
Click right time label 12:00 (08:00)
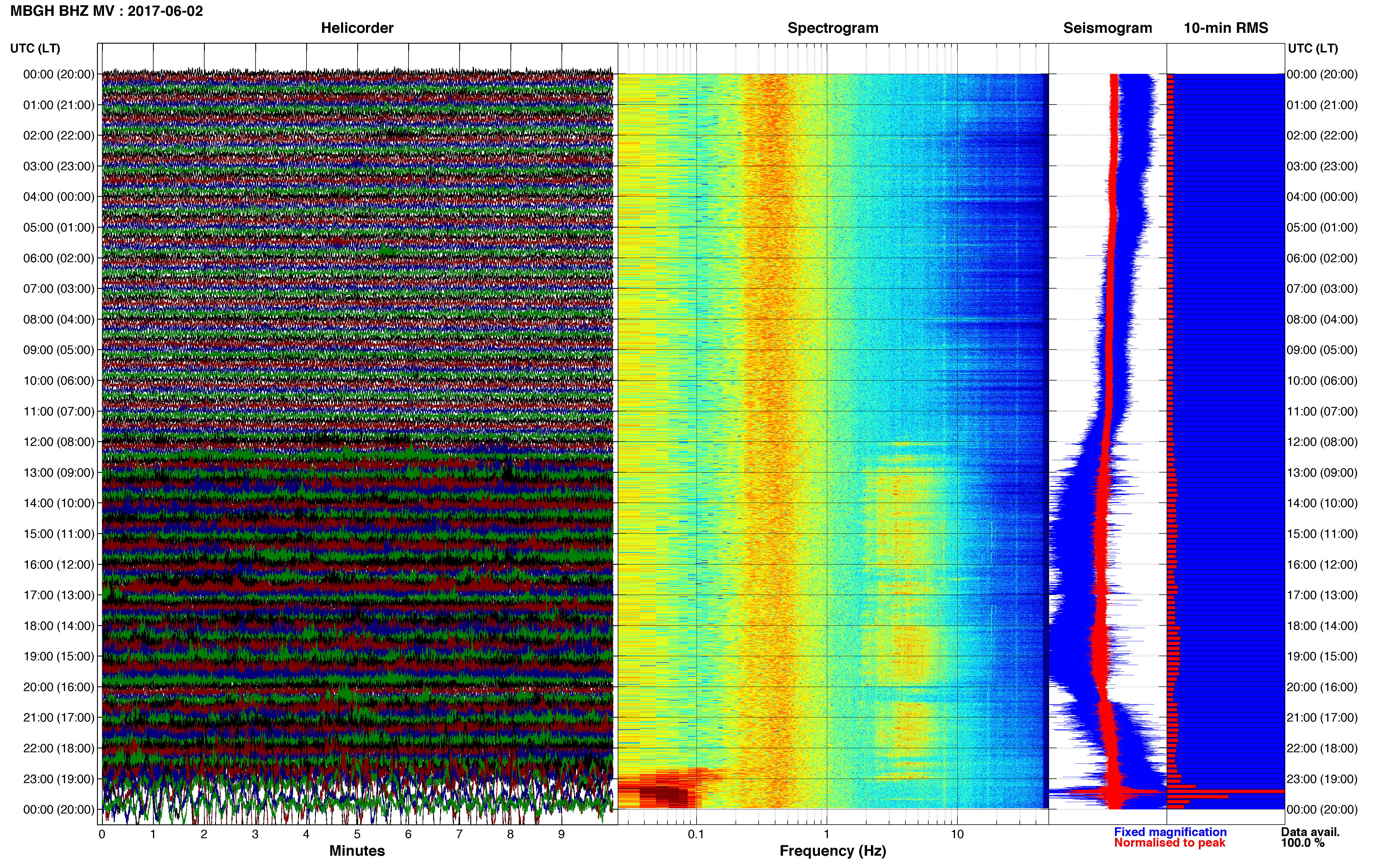pos(1322,442)
